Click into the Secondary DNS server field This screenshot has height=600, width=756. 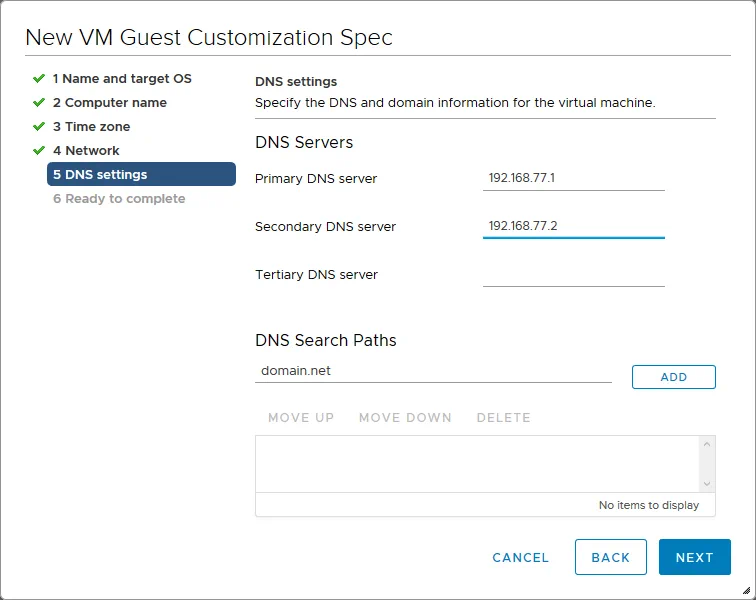573,227
